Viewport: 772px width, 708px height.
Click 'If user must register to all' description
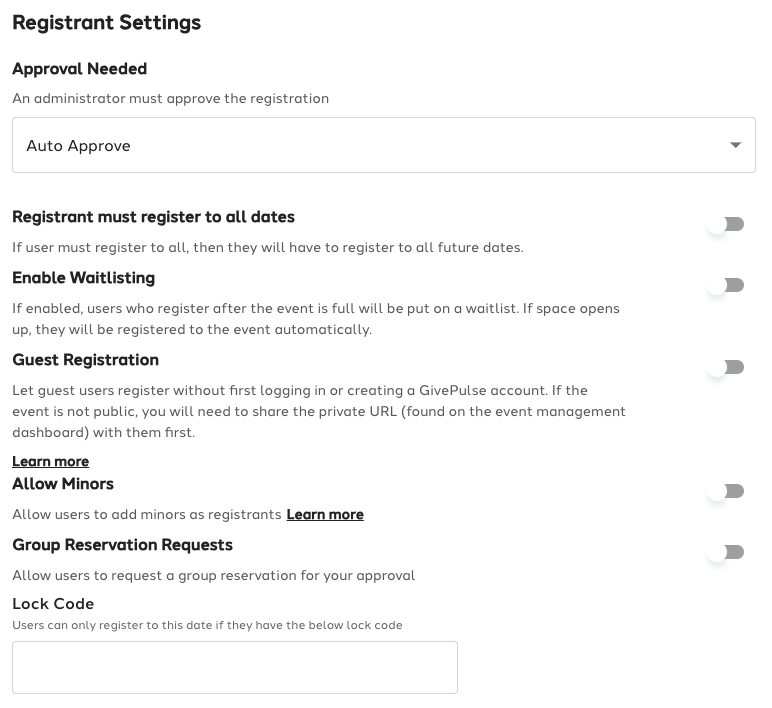coord(268,247)
